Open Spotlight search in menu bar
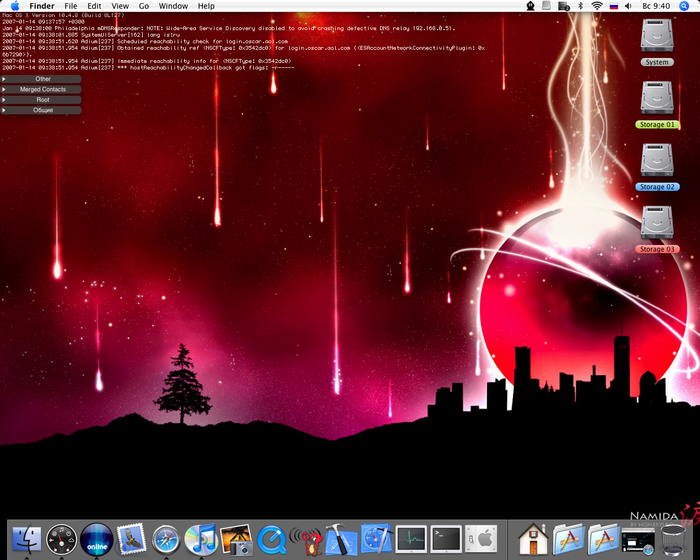The width and height of the screenshot is (700, 560). pyautogui.click(x=688, y=6)
